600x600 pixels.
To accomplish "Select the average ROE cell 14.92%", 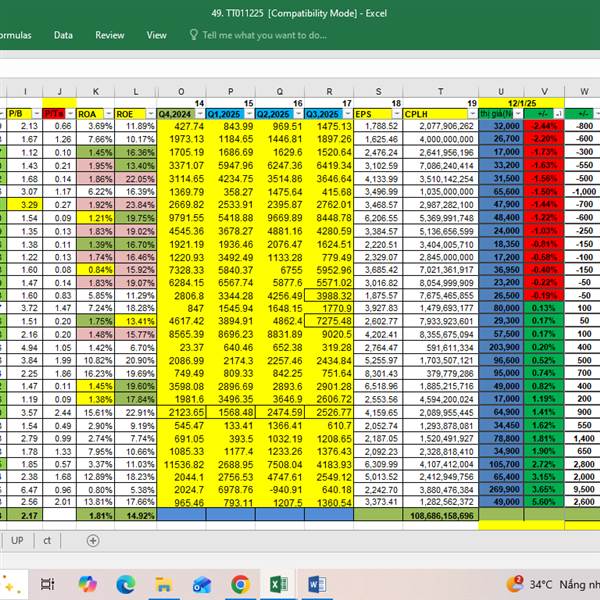I will 135,515.
